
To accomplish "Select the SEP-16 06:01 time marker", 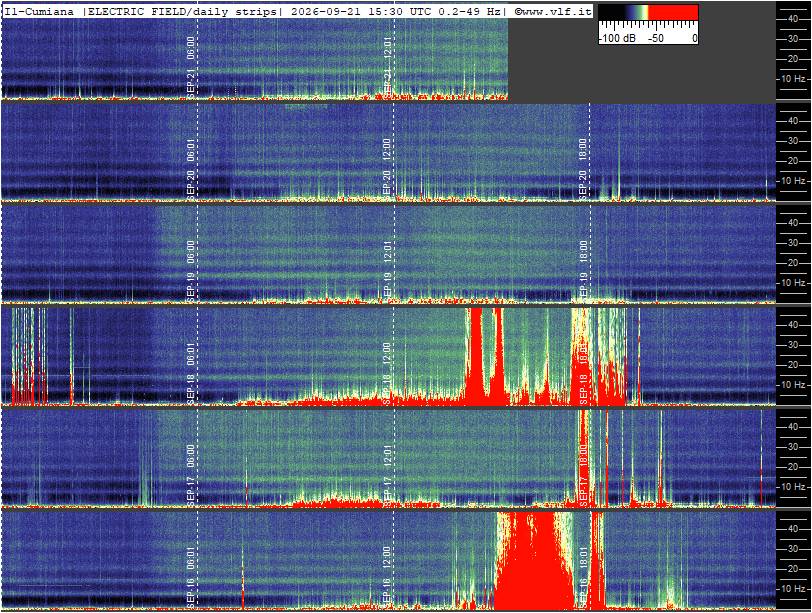I will click(191, 577).
